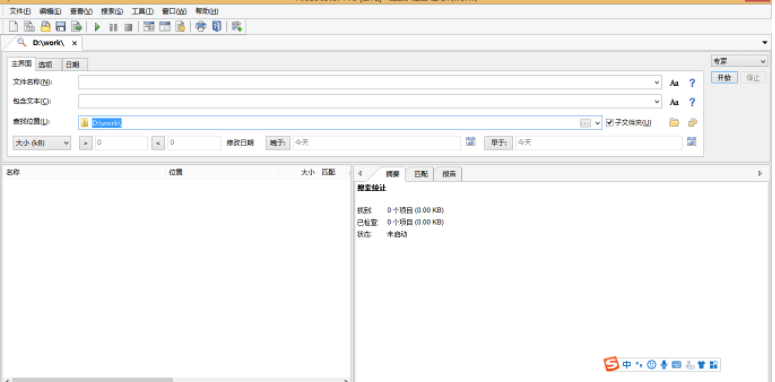Click magnifier icon on D:\work\ tab
This screenshot has height=382, width=775.
tap(21, 42)
